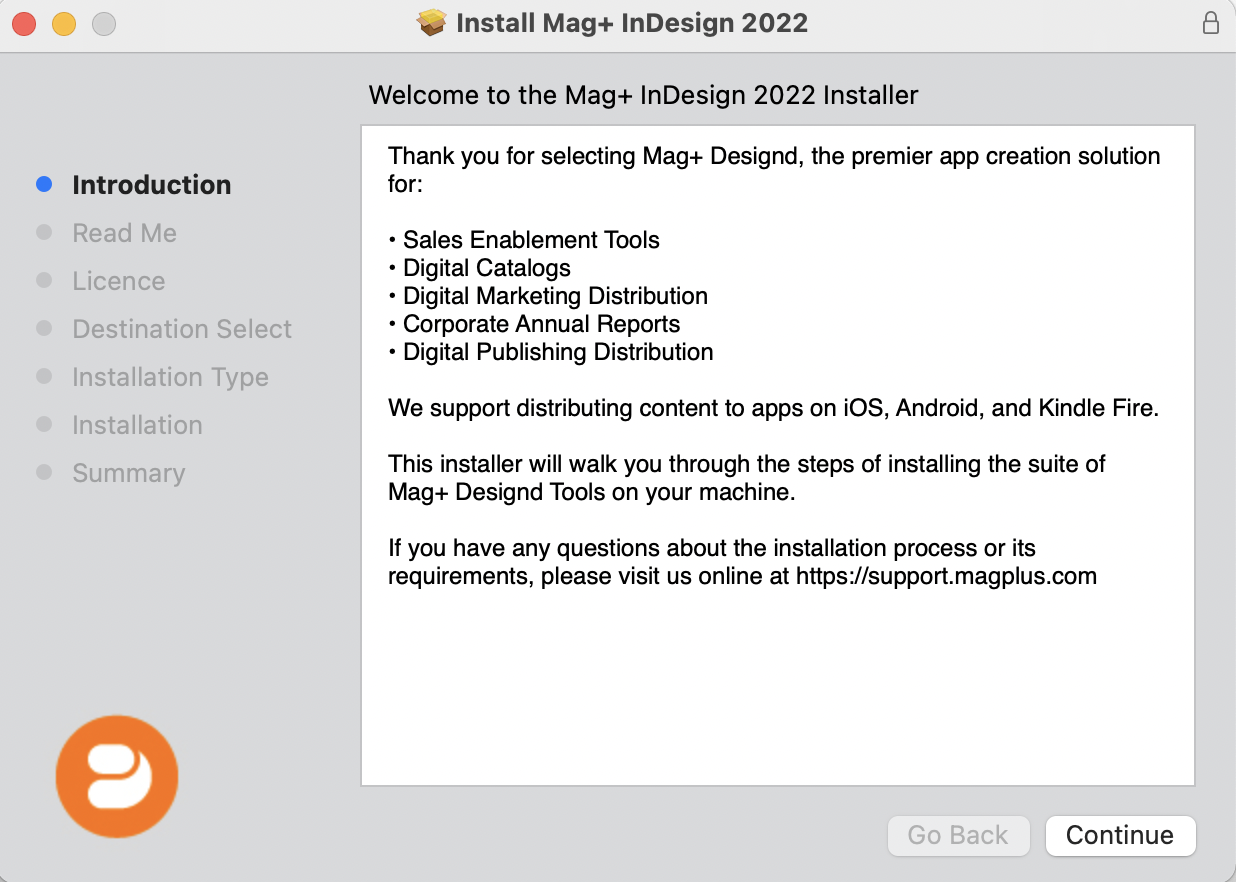This screenshot has height=882, width=1236.
Task: Select the Introduction step in sidebar
Action: coord(152,185)
